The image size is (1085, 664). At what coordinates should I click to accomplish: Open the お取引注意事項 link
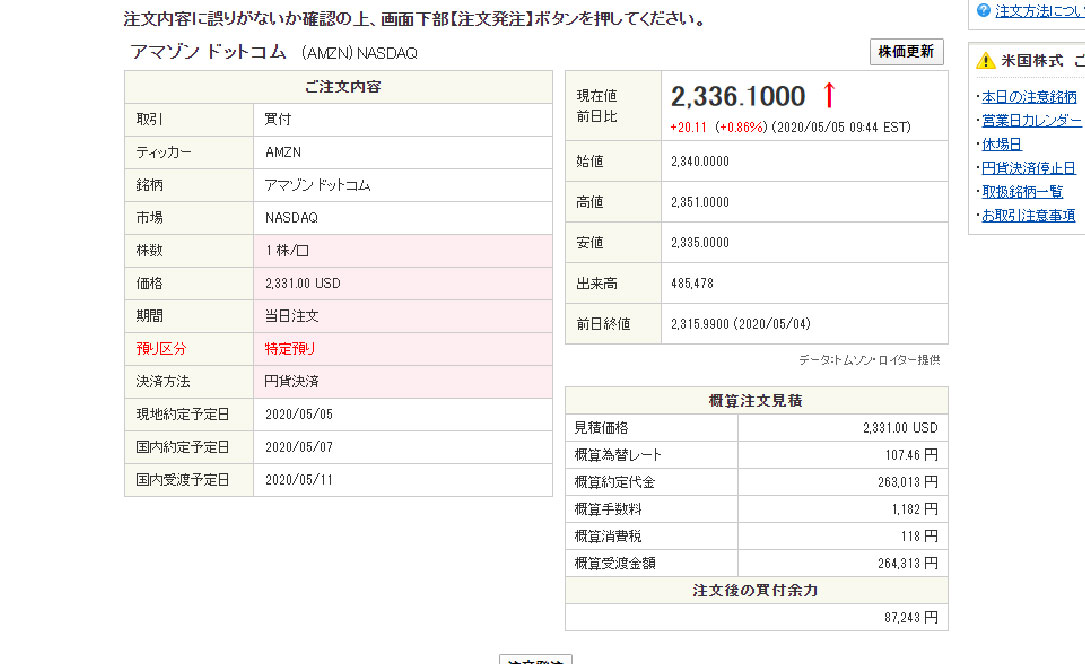point(1028,215)
